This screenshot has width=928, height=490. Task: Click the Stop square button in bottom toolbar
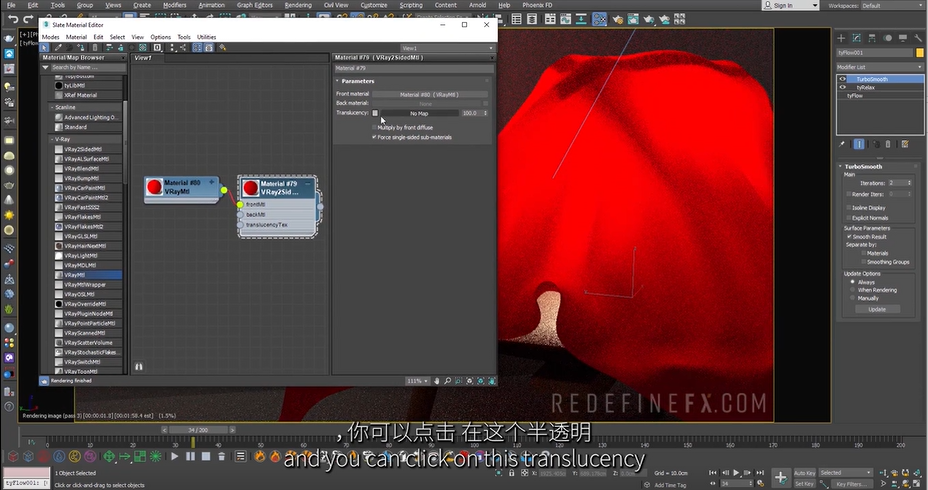(205, 456)
